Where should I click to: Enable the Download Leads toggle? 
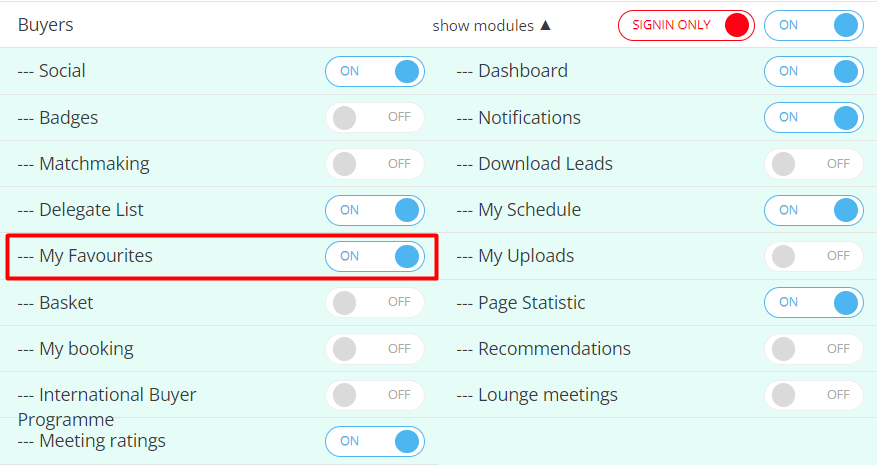click(x=813, y=163)
